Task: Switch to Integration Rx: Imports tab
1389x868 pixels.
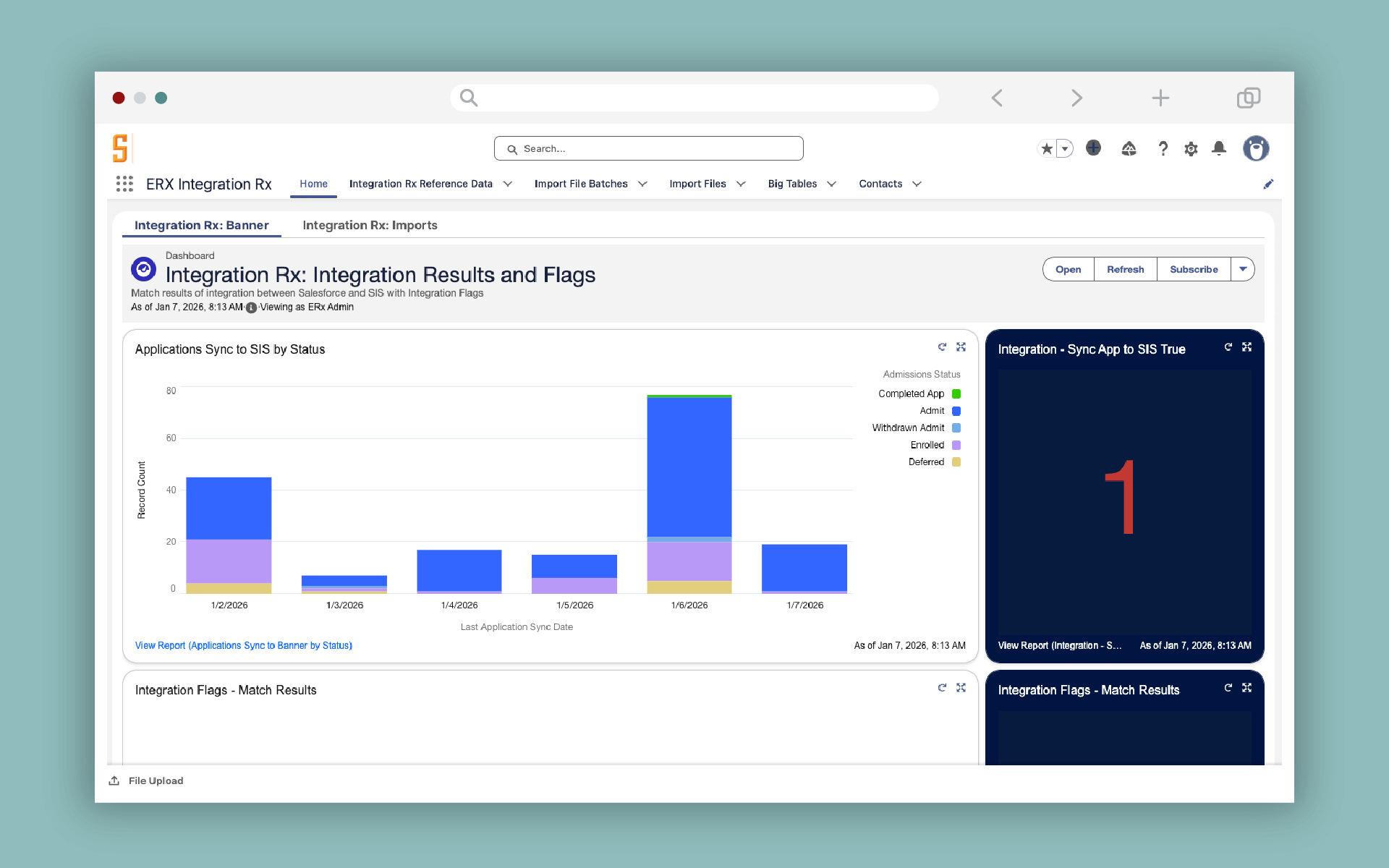Action: tap(370, 225)
